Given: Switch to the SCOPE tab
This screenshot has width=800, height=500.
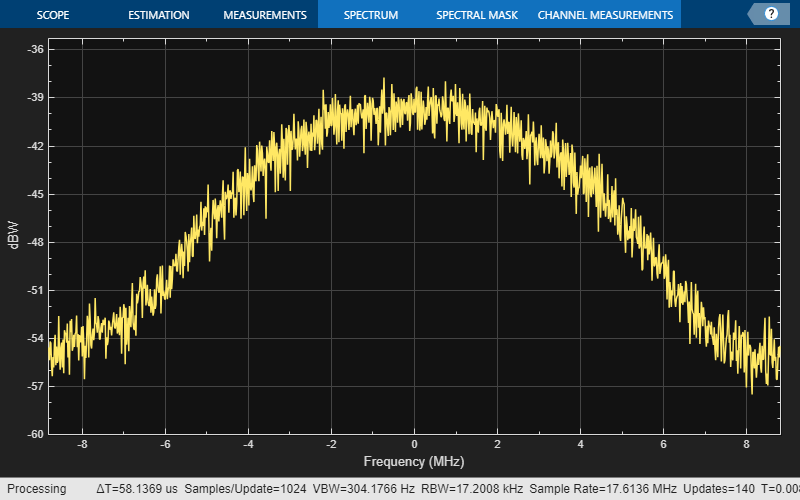Looking at the screenshot, I should 53,15.
